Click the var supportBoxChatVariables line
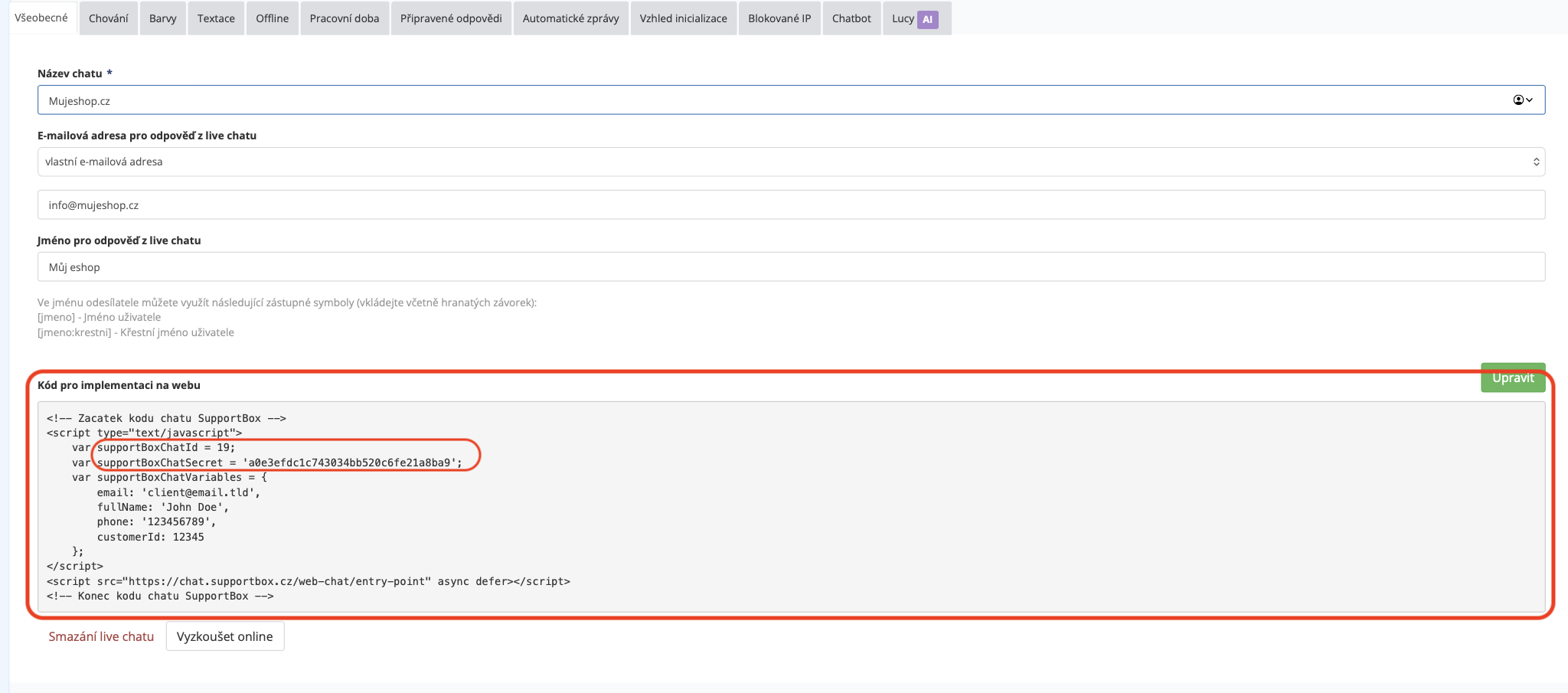 tap(169, 477)
